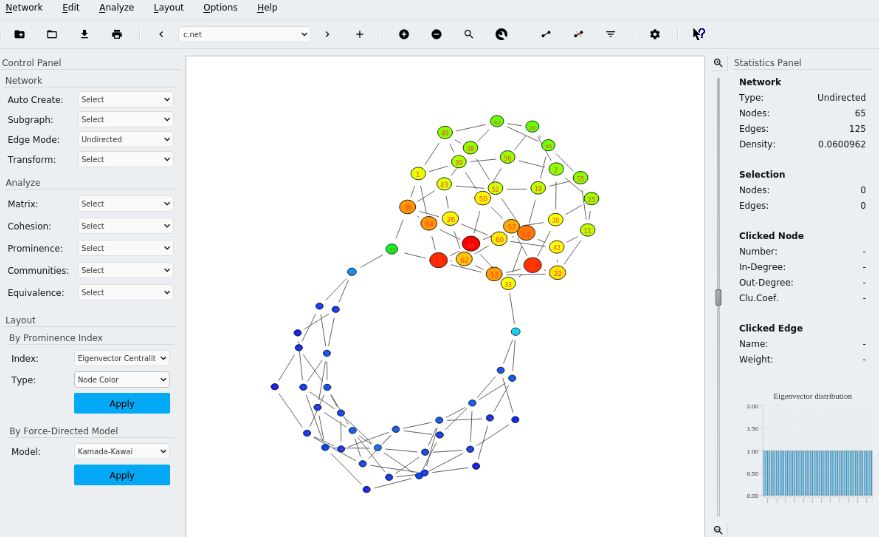
Task: Open the Options menu
Action: [x=220, y=7]
